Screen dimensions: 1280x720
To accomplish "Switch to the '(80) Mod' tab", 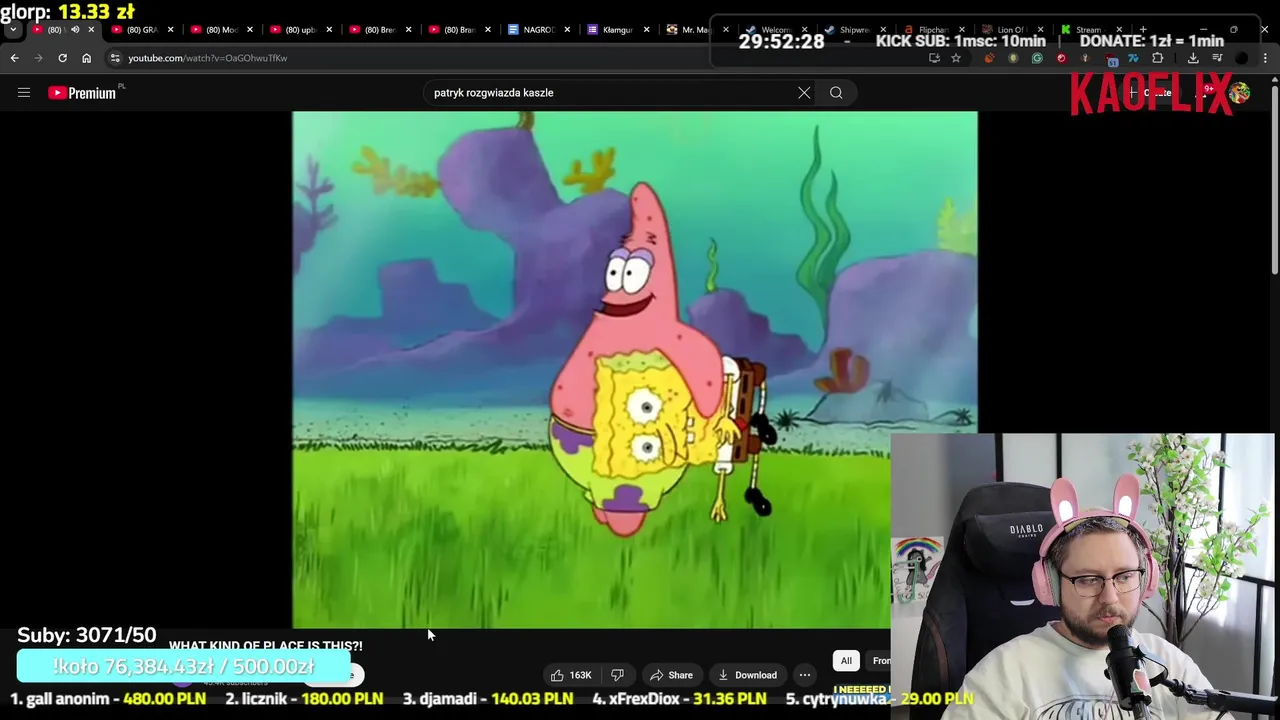I will (x=221, y=30).
